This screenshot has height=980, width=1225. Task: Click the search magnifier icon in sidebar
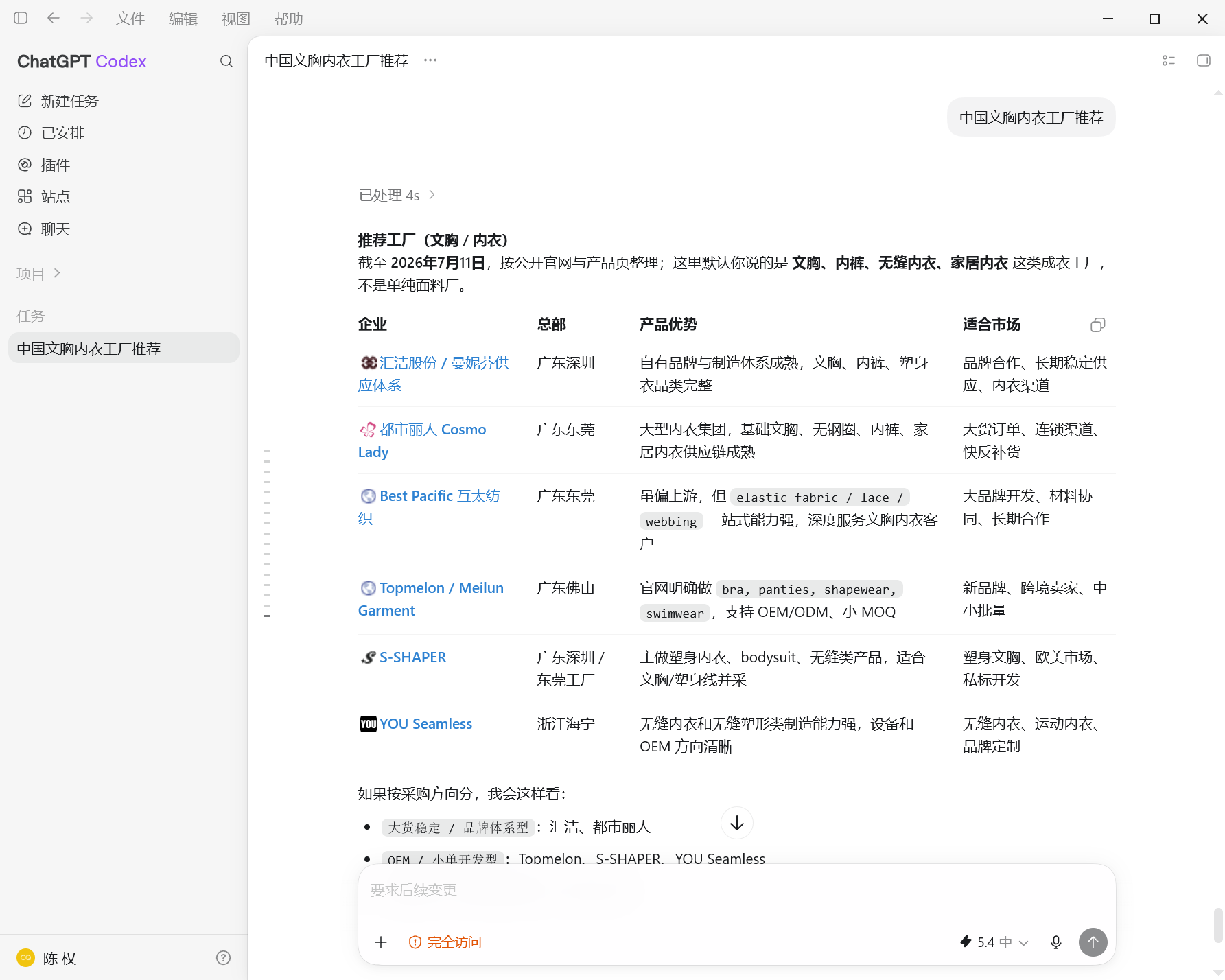pos(226,62)
